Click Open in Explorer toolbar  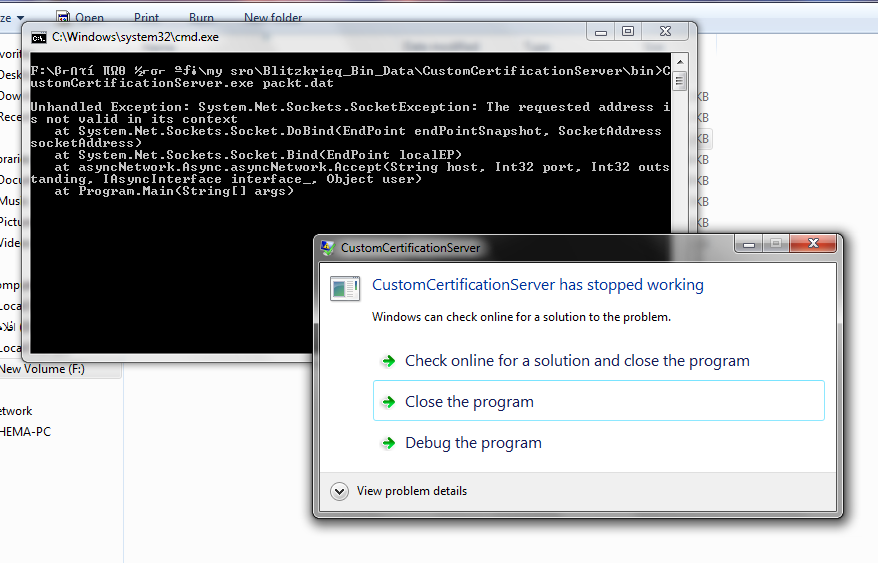(88, 17)
